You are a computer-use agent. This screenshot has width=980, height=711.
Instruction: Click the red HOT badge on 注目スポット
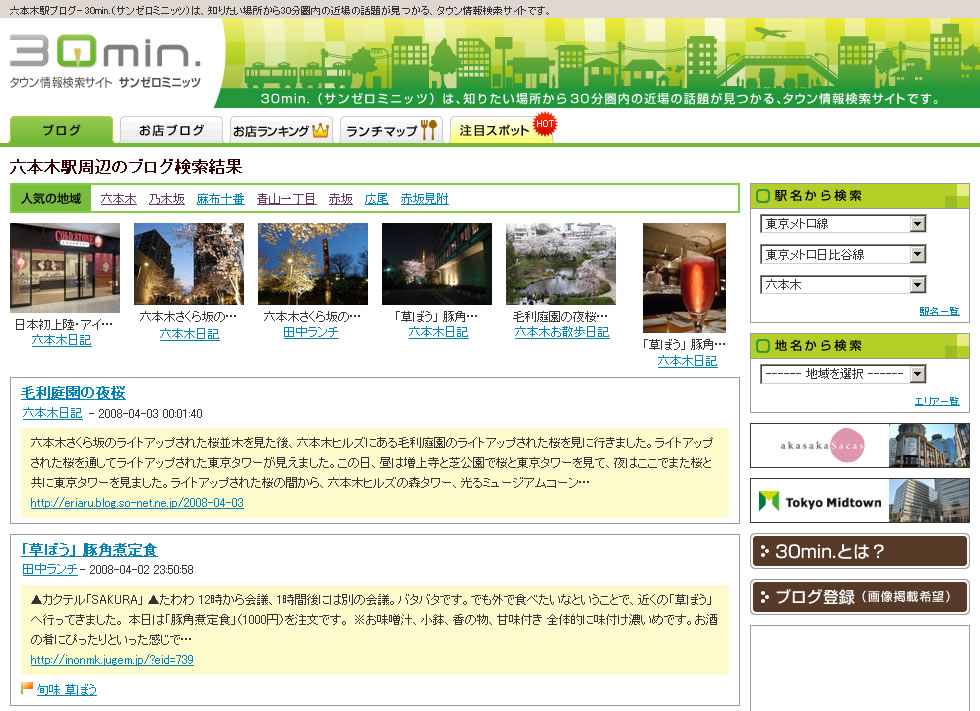[544, 124]
